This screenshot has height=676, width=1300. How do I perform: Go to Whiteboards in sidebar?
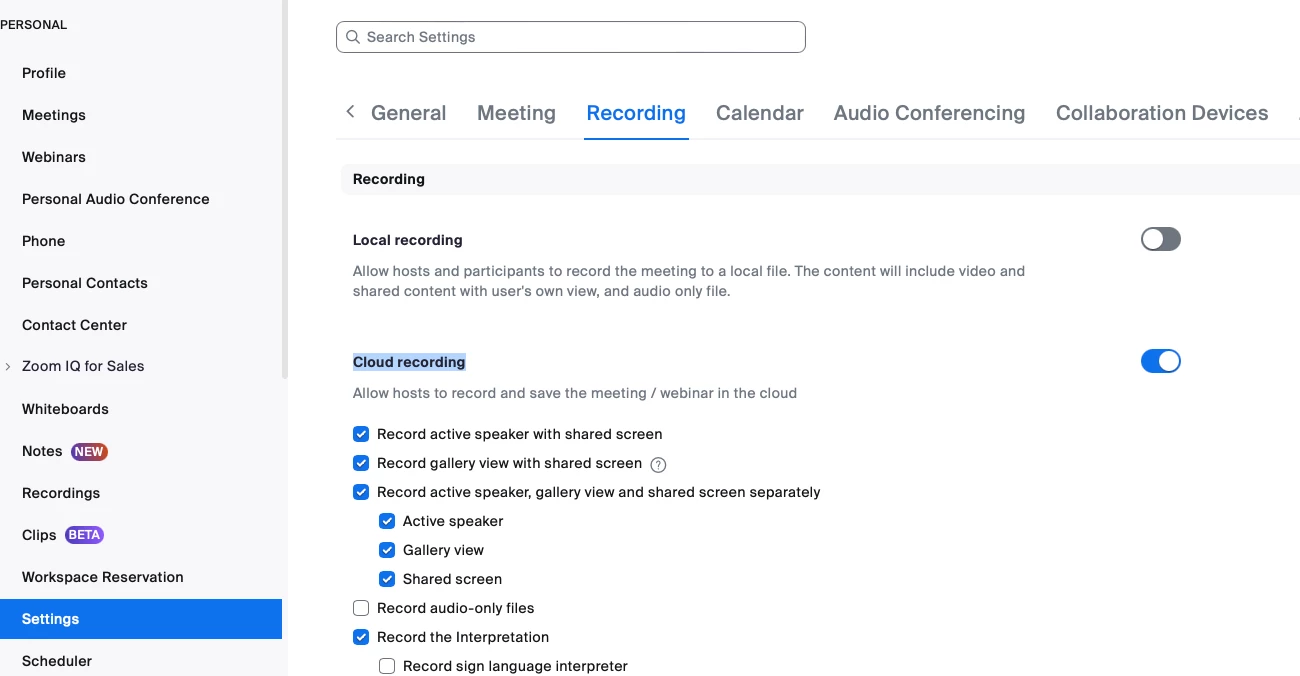tap(65, 409)
